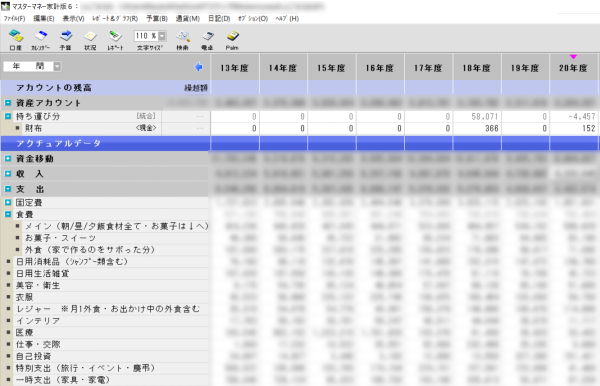The image size is (600, 386).
Task: Select the 14年度 column header
Action: 283,68
